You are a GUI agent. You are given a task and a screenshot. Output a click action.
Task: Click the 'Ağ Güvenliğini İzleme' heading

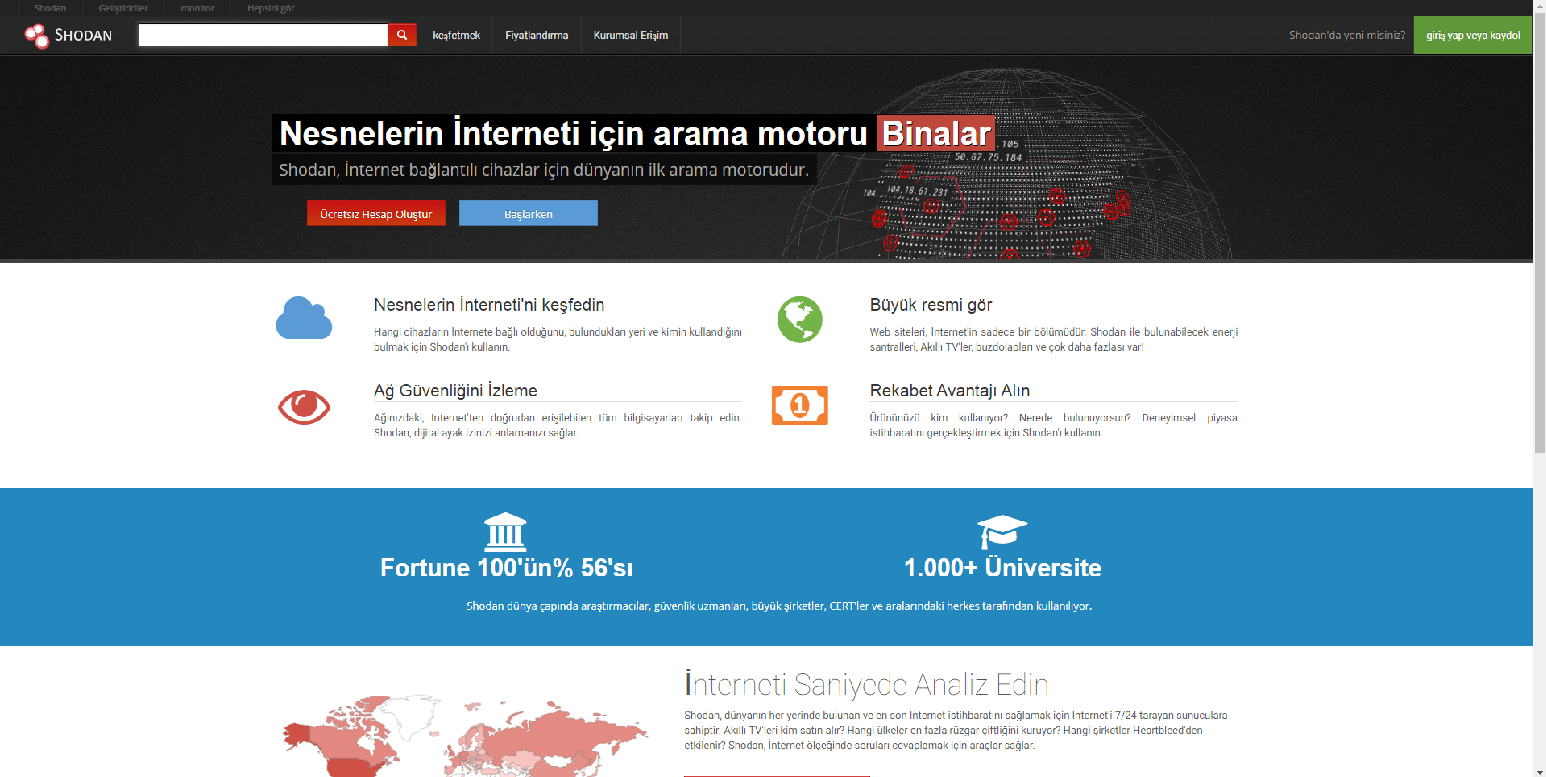pos(456,390)
